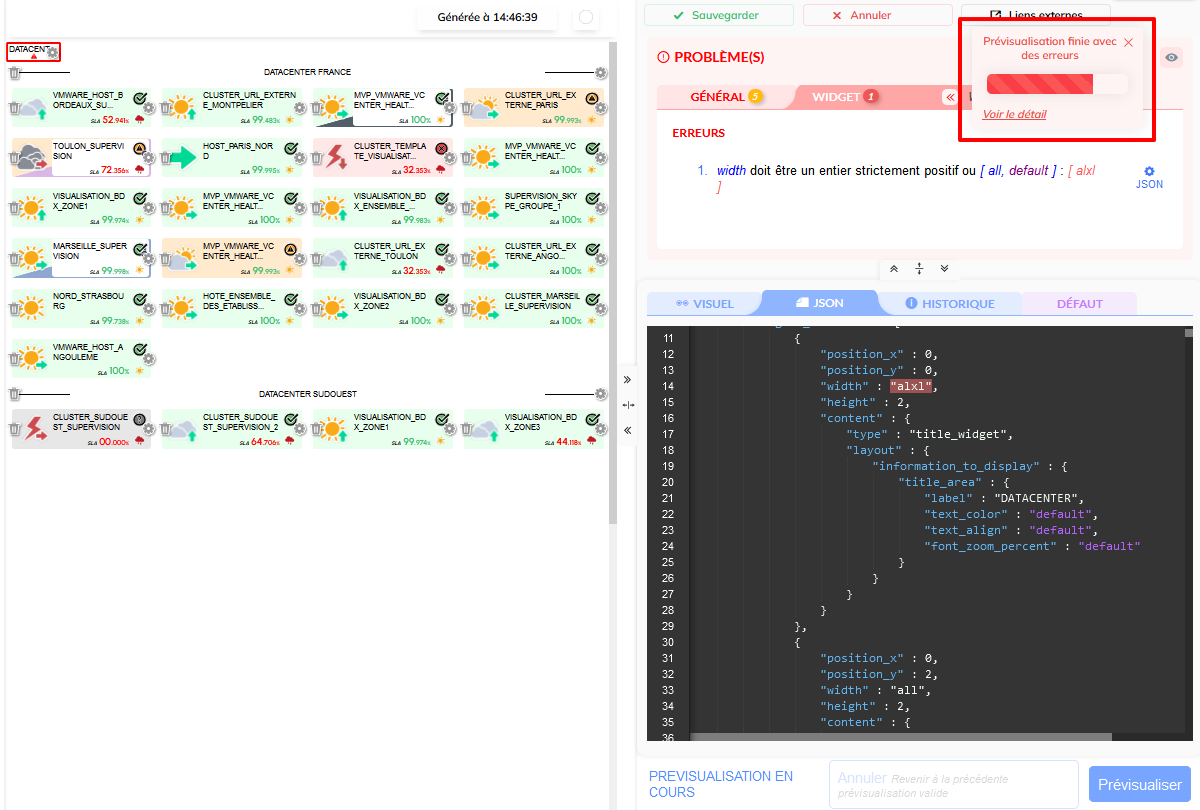This screenshot has height=810, width=1200.
Task: Click the trash icon beside DATACENTER FRANCE separator
Action: 14,73
